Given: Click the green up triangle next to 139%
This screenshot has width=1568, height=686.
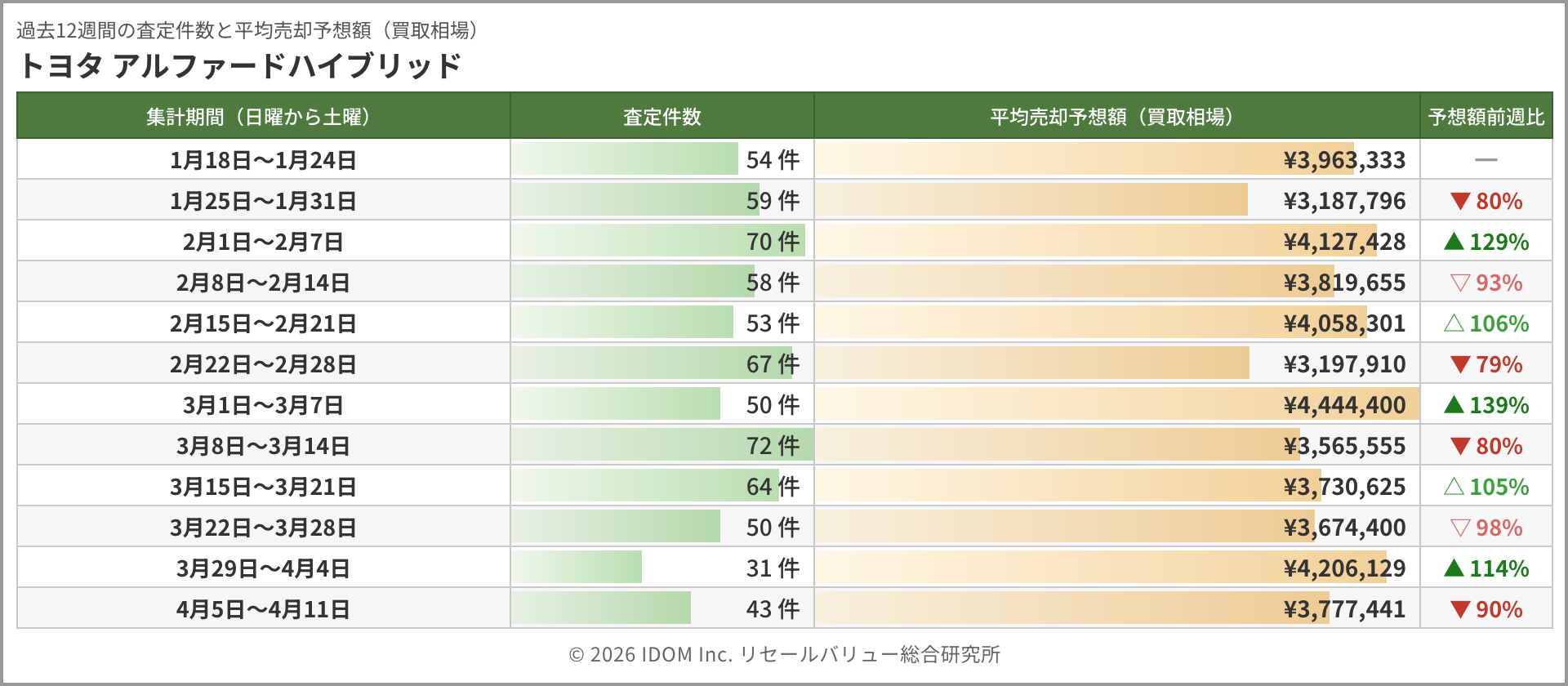Looking at the screenshot, I should tap(1454, 404).
